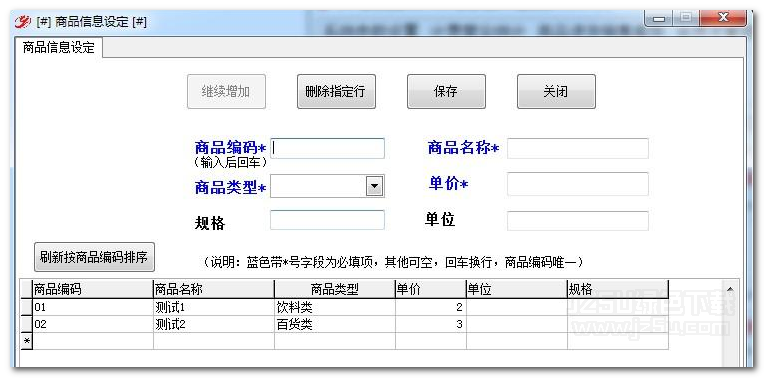Click the 单位 column header
Screen dimensions: 764x378
click(517, 289)
